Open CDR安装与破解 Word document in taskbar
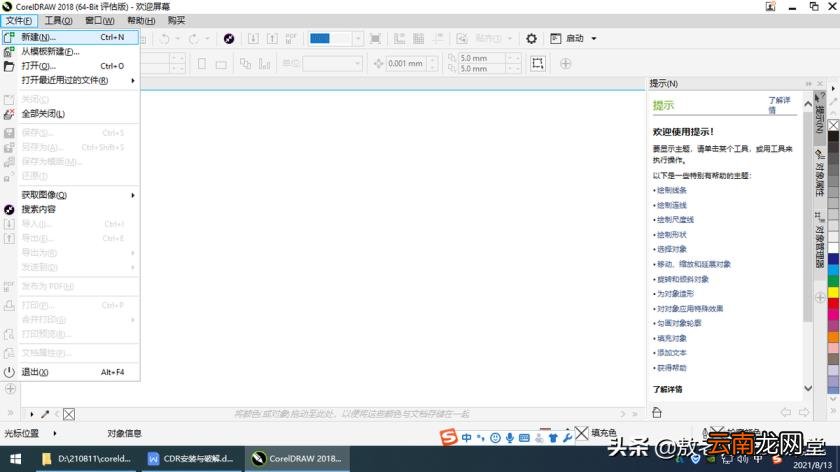 [191, 459]
